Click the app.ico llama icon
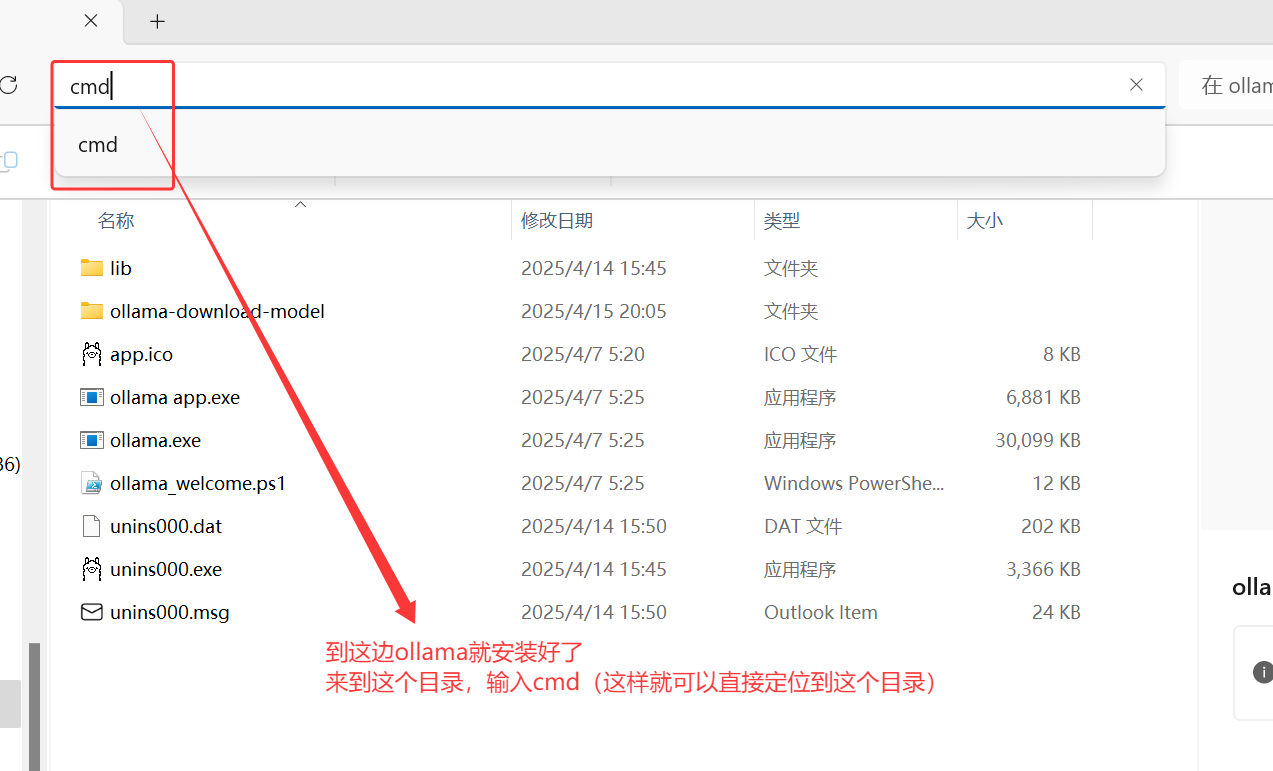This screenshot has height=771, width=1273. pyautogui.click(x=92, y=354)
